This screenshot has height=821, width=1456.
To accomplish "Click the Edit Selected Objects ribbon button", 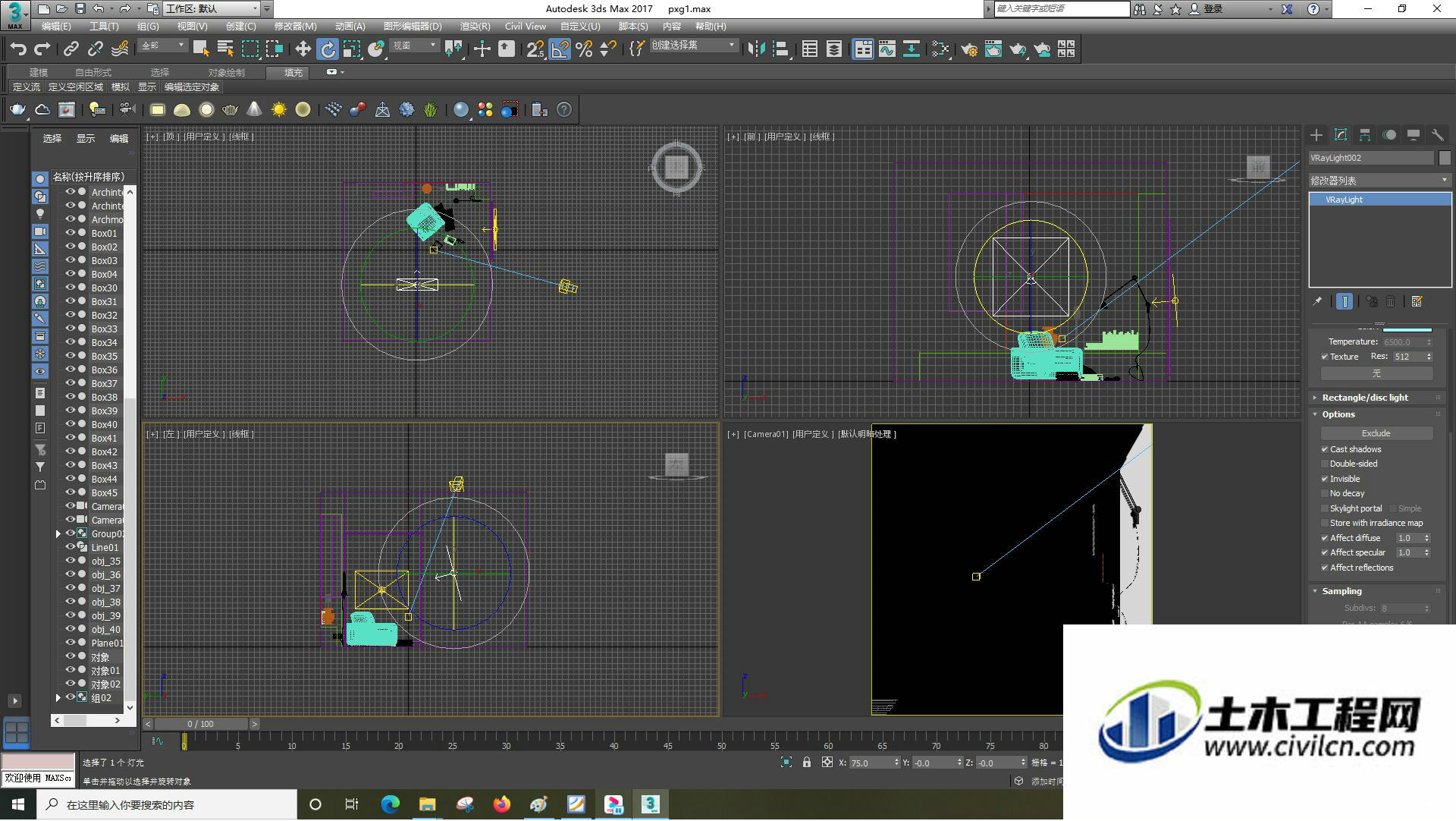I will pyautogui.click(x=192, y=88).
